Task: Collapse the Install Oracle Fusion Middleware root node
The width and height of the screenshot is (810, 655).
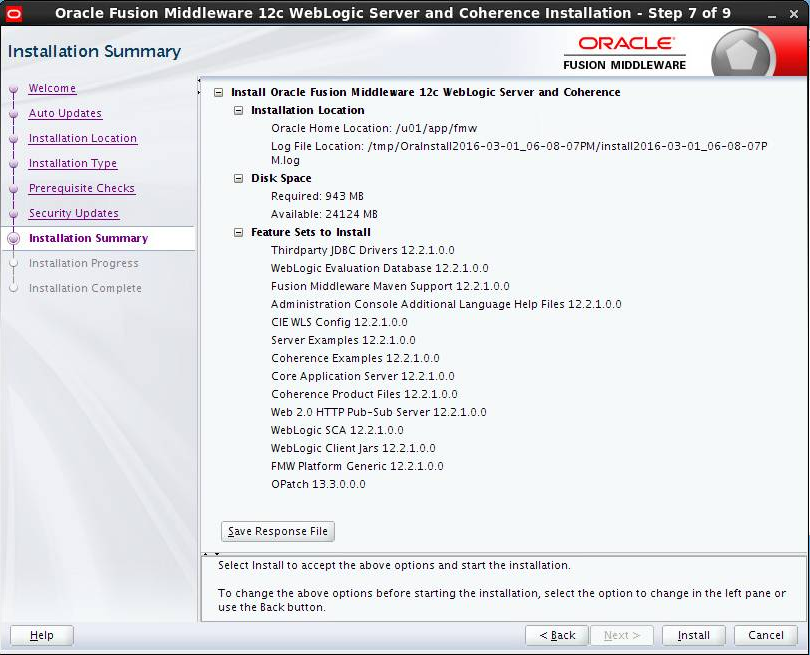Action: (x=219, y=92)
